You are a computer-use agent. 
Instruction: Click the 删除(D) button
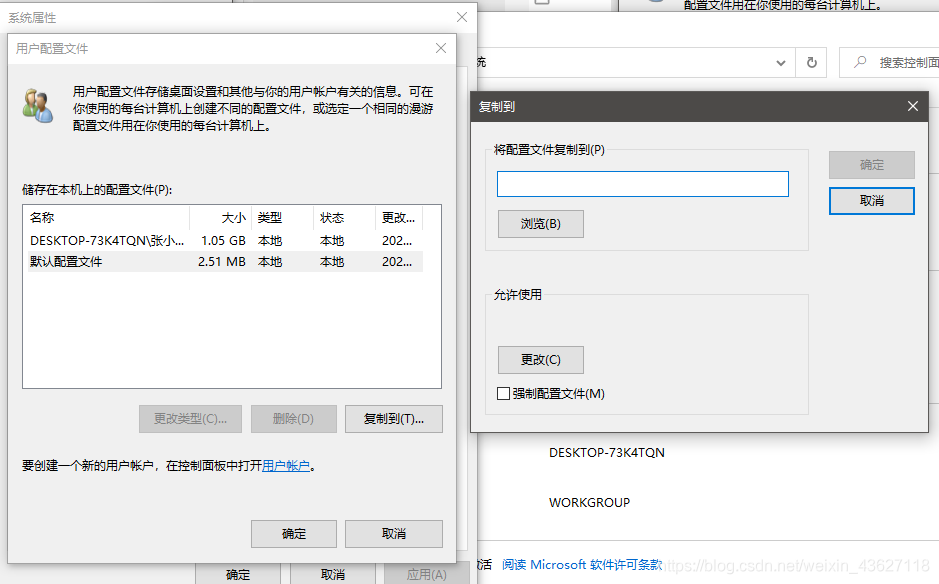(x=293, y=419)
